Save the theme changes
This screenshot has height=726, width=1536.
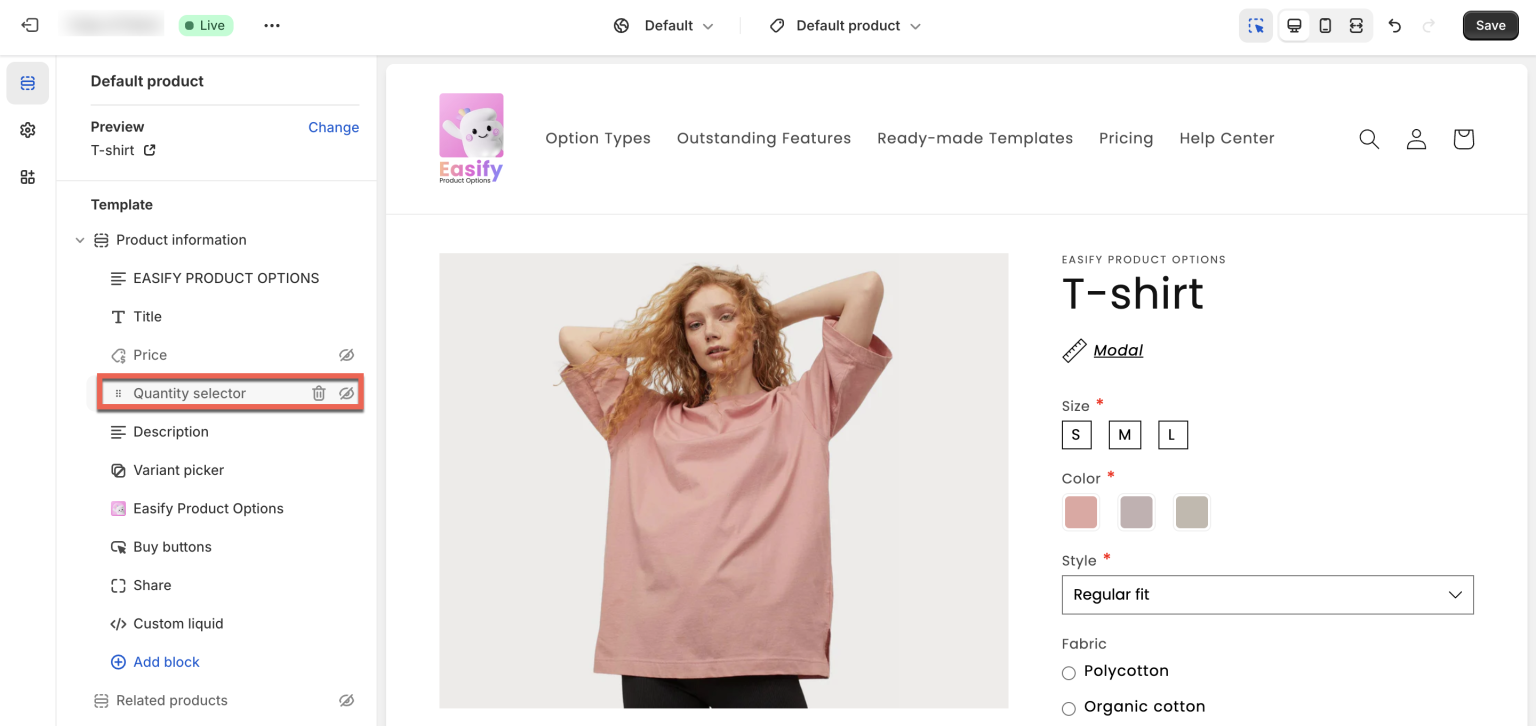coord(1490,25)
